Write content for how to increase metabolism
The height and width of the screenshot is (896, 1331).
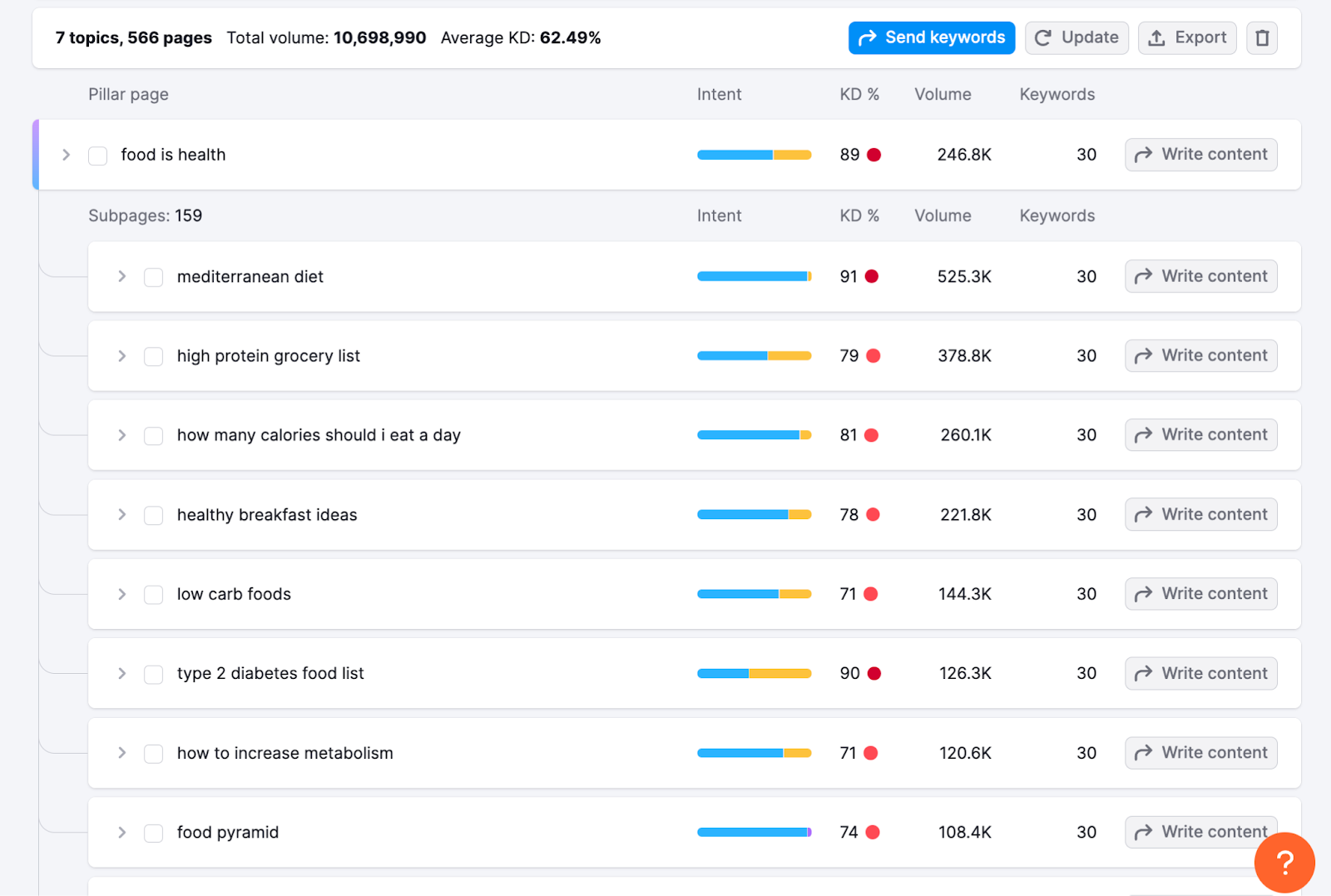click(x=1201, y=753)
